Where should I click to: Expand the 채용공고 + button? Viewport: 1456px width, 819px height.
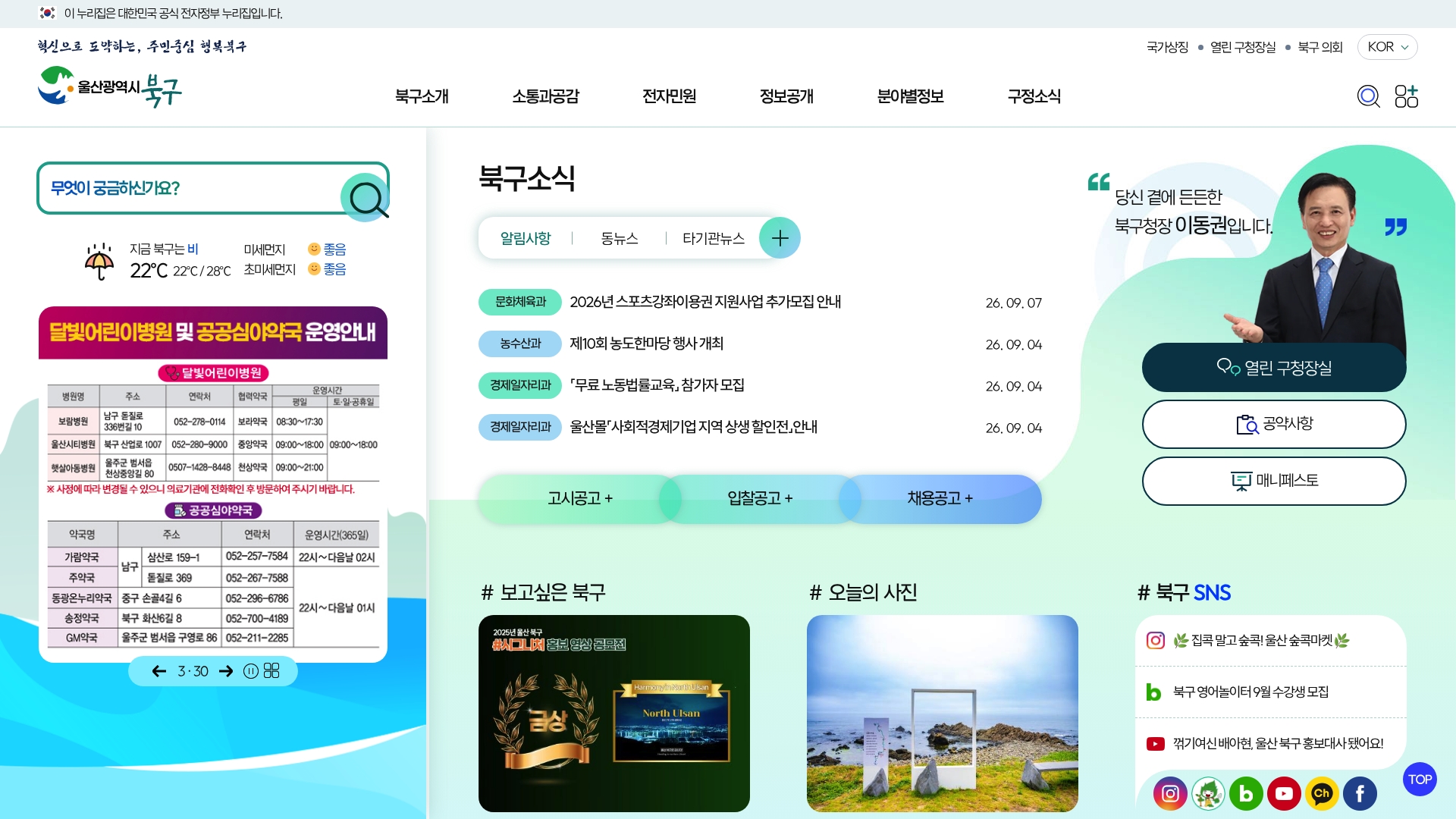point(940,499)
